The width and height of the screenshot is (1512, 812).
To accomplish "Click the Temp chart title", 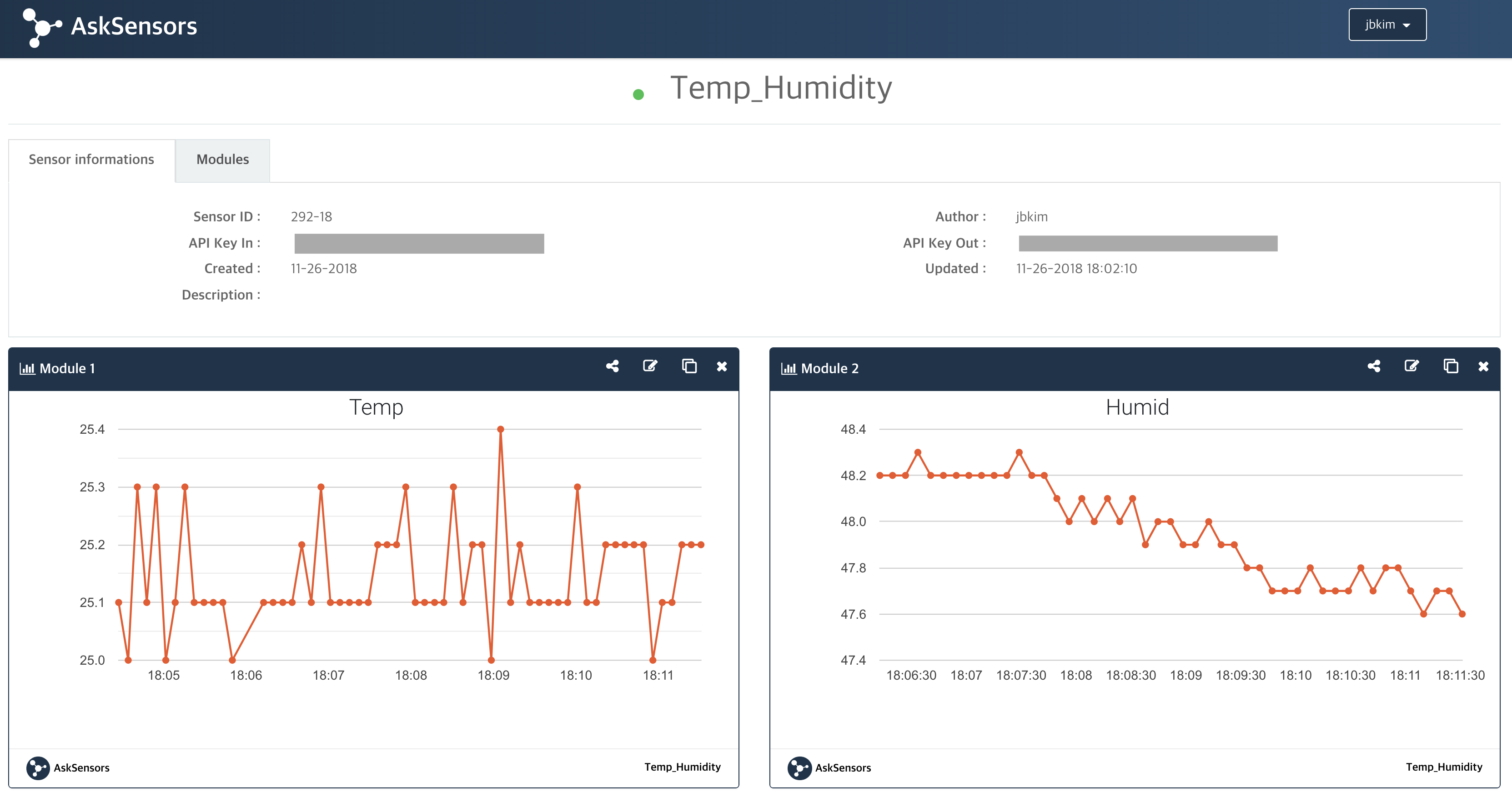I will pyautogui.click(x=376, y=407).
